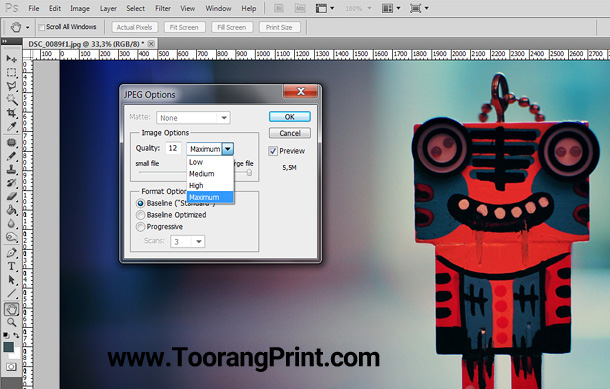Viewport: 610px width, 389px height.
Task: Select Baseline Optimized format option
Action: click(x=140, y=215)
